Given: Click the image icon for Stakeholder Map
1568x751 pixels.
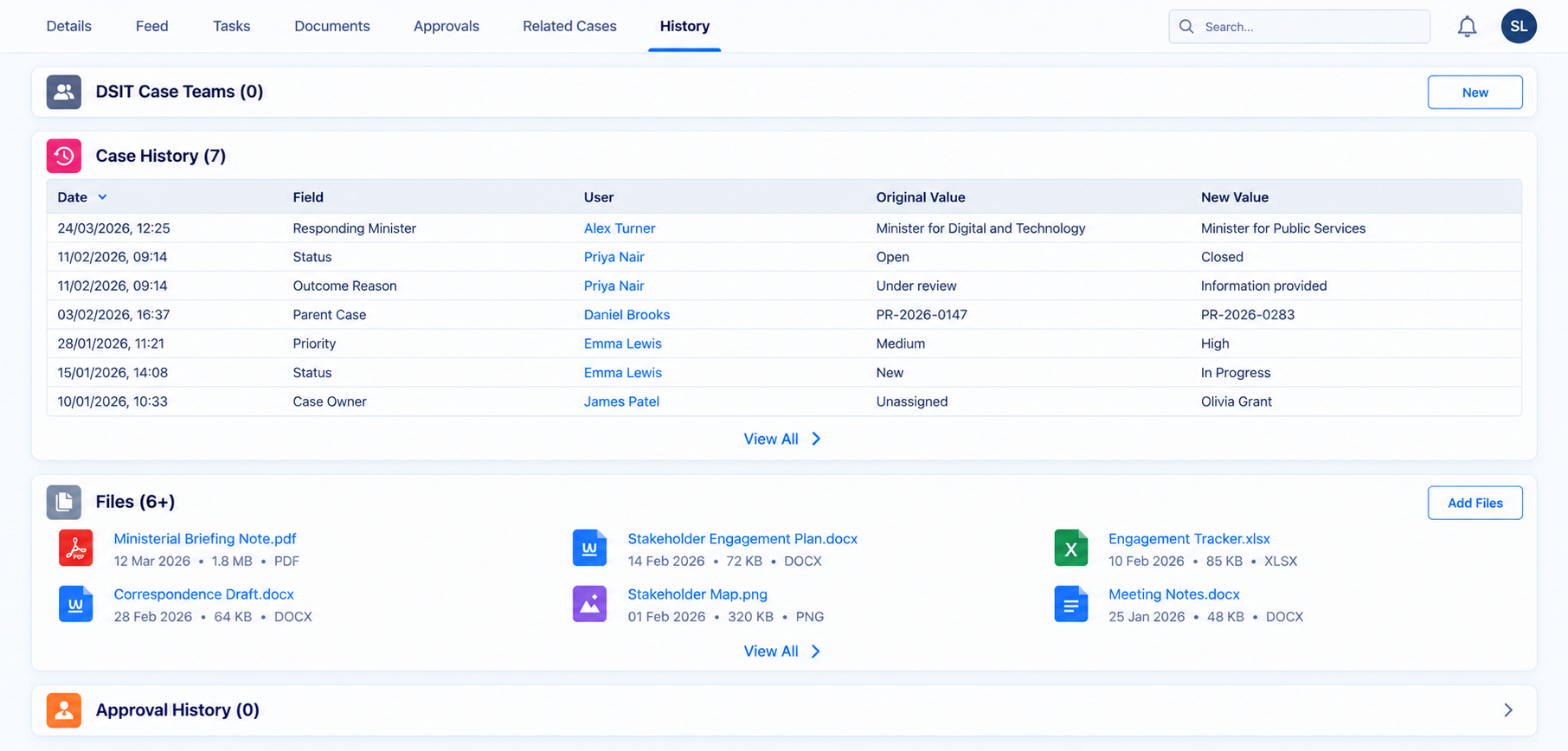Looking at the screenshot, I should pos(589,604).
